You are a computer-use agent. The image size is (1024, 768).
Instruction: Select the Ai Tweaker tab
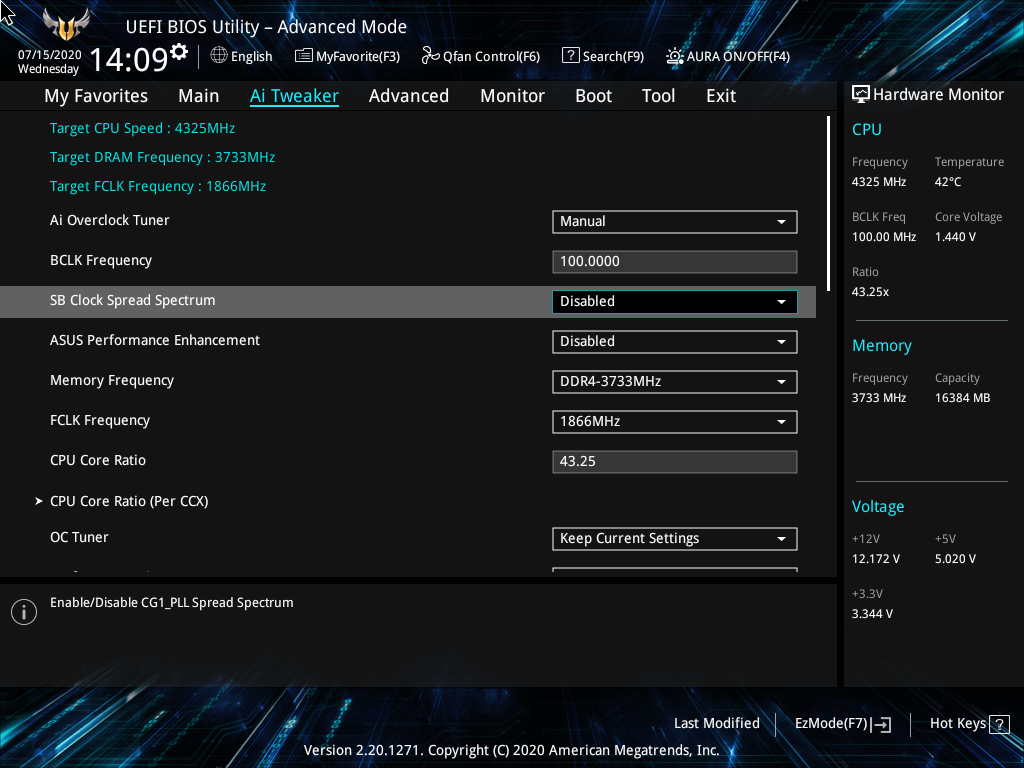[x=295, y=96]
